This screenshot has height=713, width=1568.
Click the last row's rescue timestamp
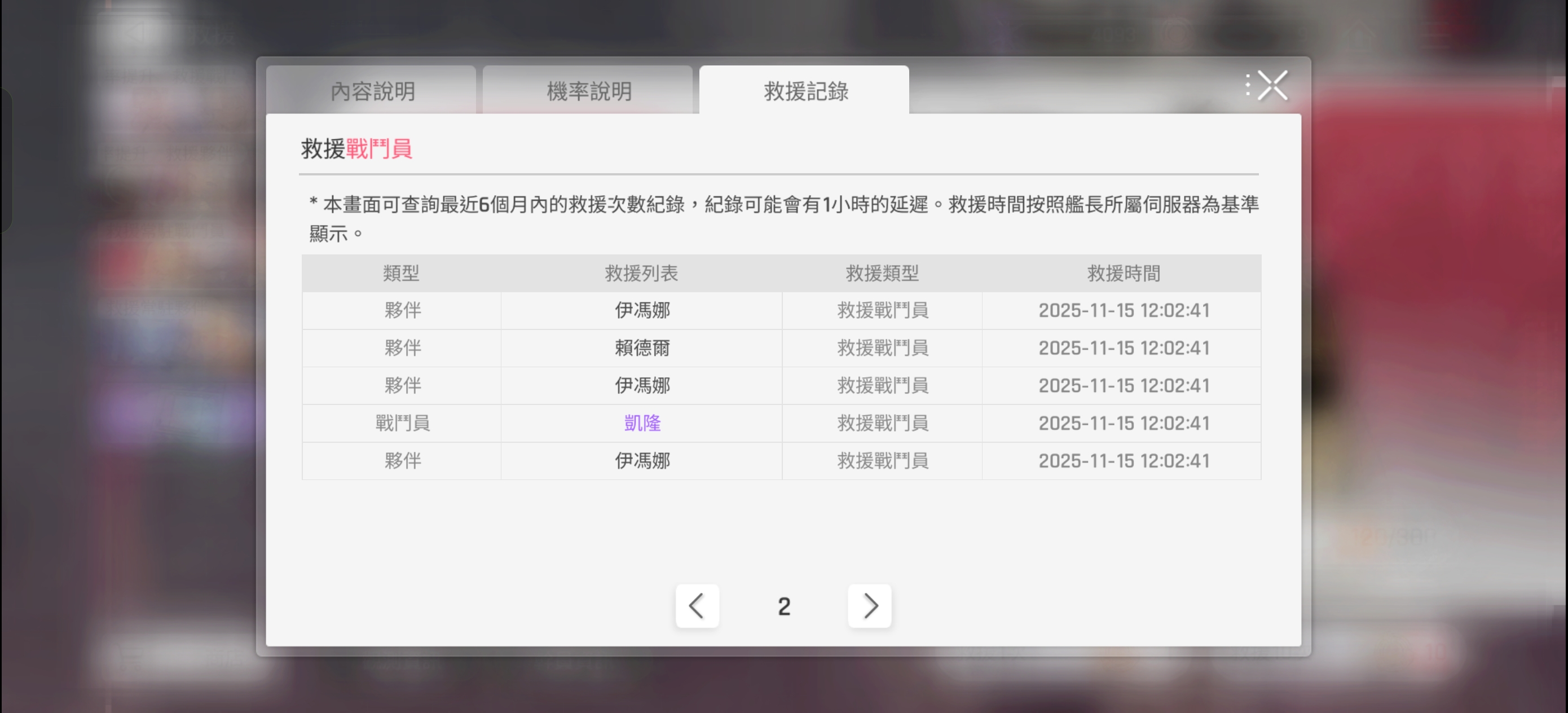(x=1123, y=461)
